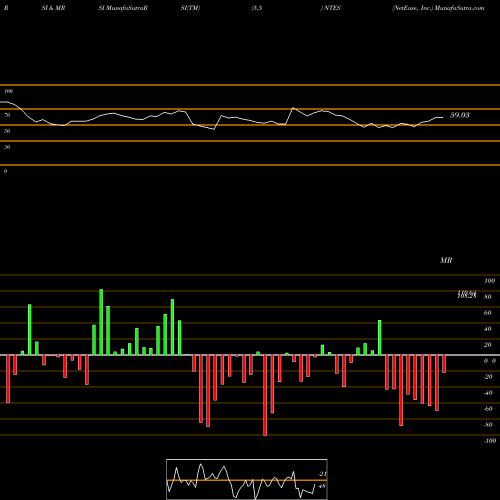Click the (5,5 parameter text in header
The height and width of the screenshot is (500, 500).
(257, 8)
